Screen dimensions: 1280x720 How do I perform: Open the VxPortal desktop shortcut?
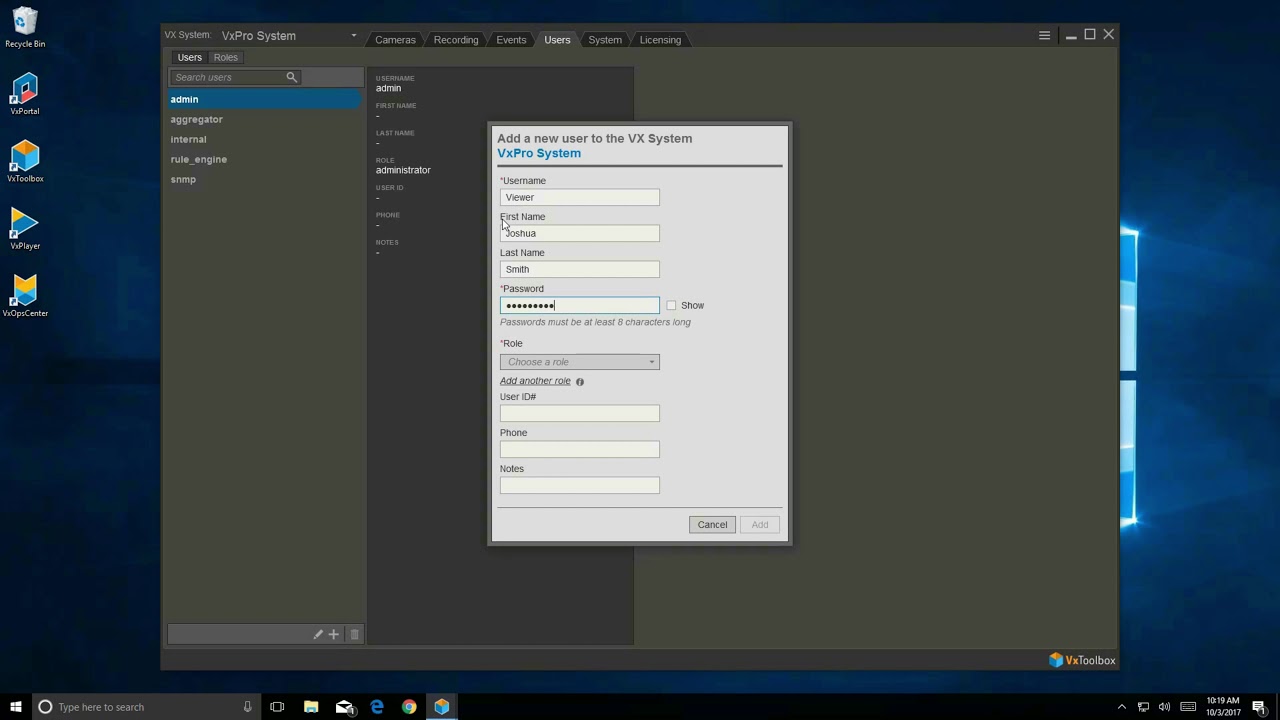tap(25, 95)
